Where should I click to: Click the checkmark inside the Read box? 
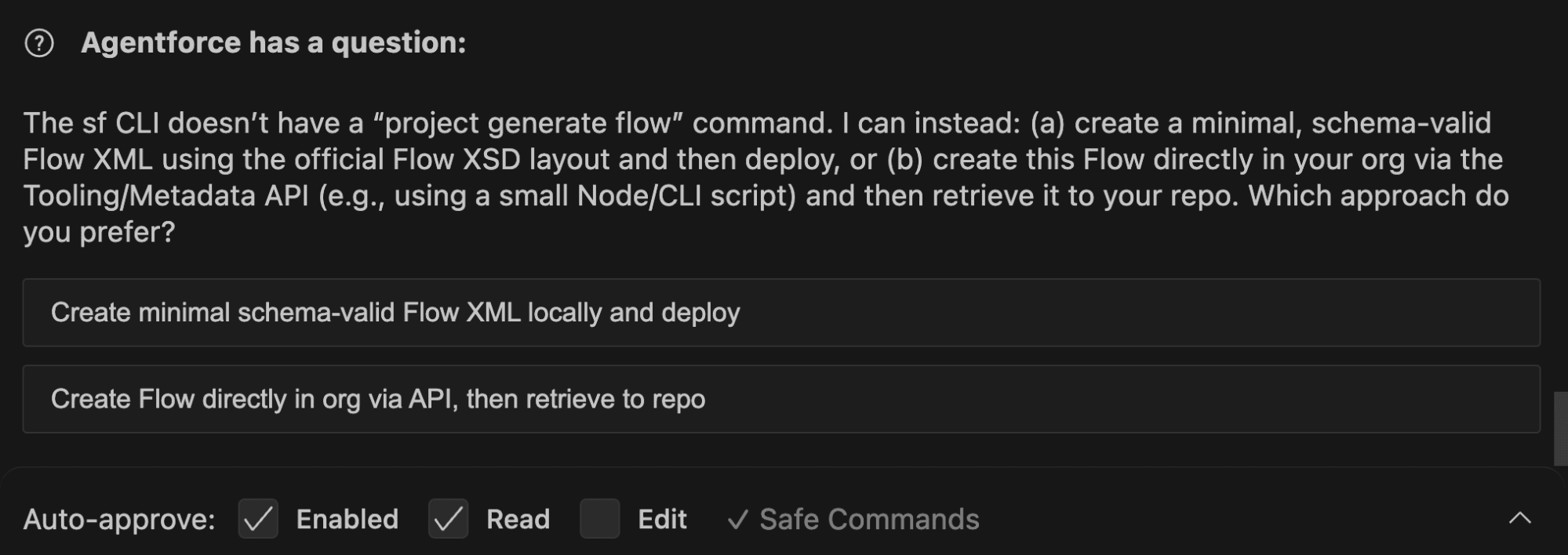click(448, 519)
